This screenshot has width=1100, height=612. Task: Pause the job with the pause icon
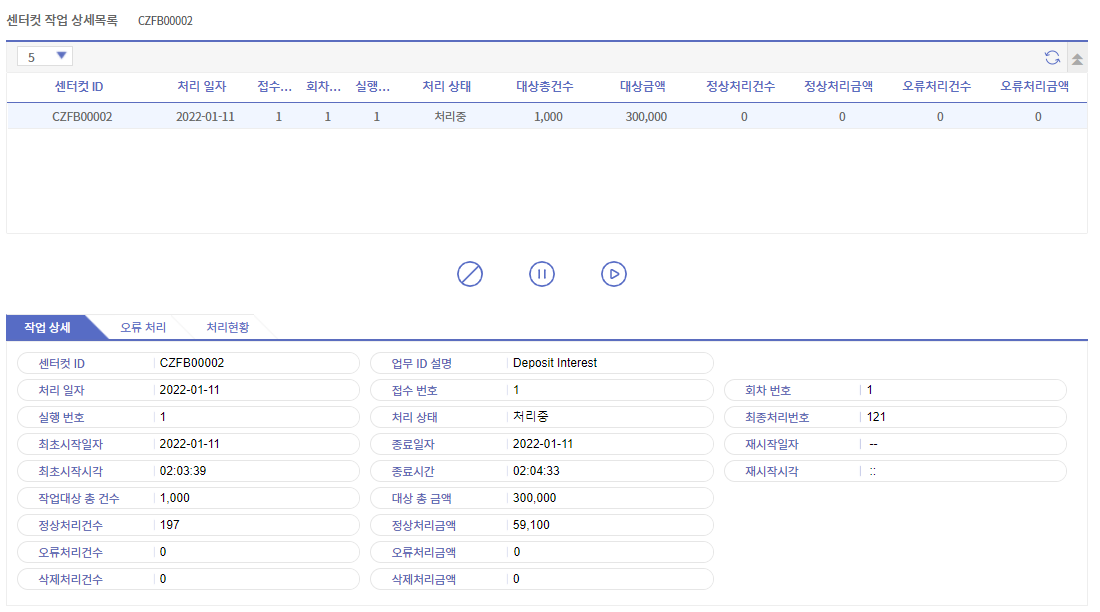coord(542,274)
